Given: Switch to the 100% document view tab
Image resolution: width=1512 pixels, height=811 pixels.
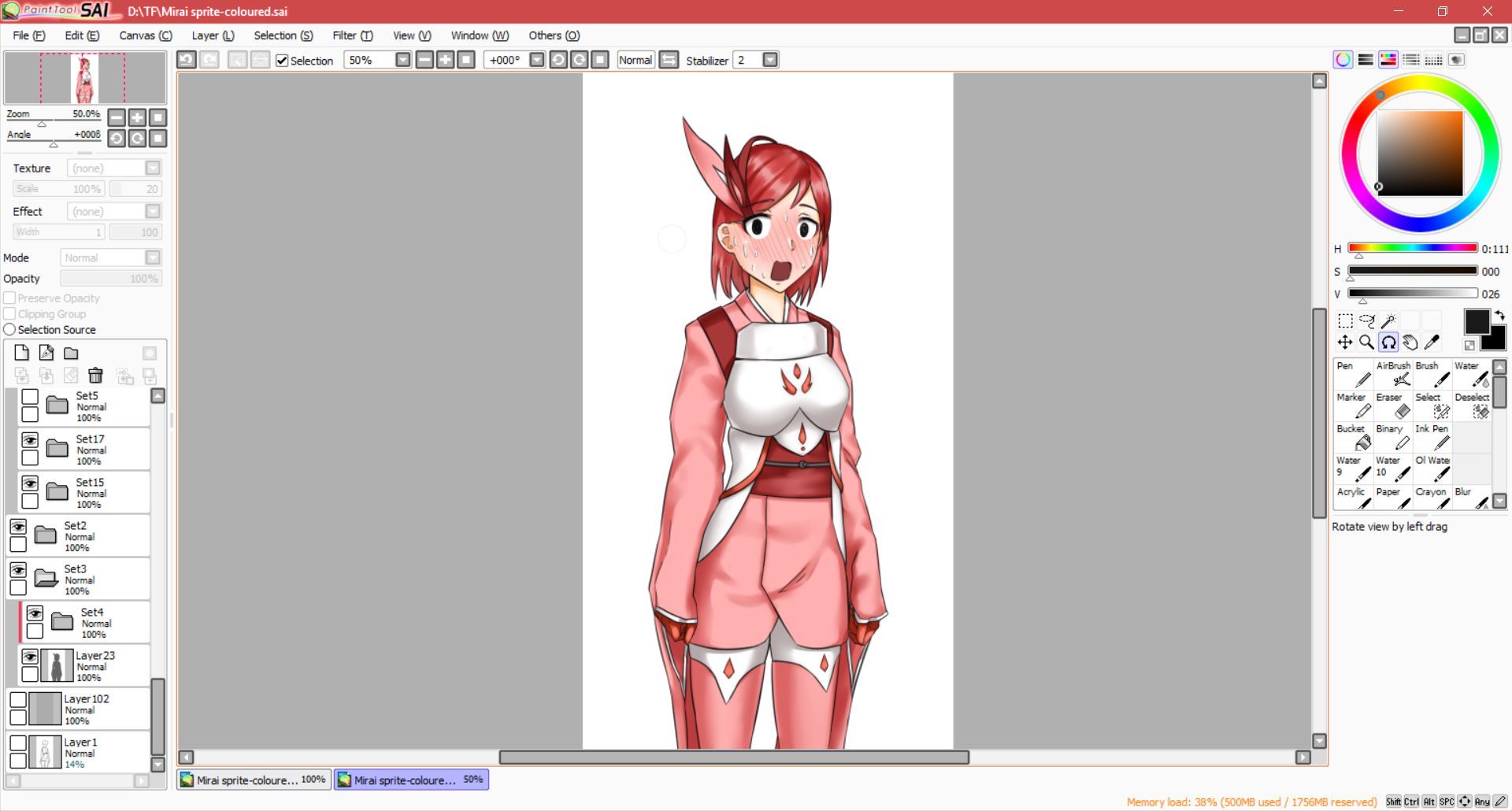Looking at the screenshot, I should (x=254, y=780).
